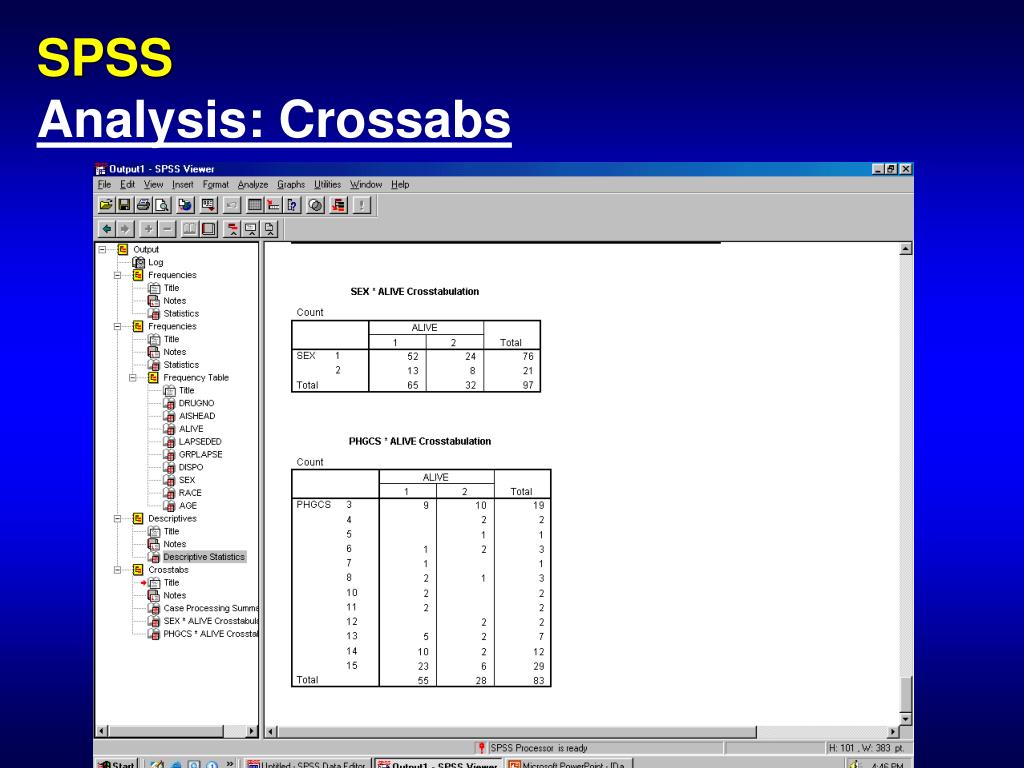Image resolution: width=1024 pixels, height=768 pixels.
Task: Click the PHGCS * ALIVE Crosstabulation table title
Action: 420,441
